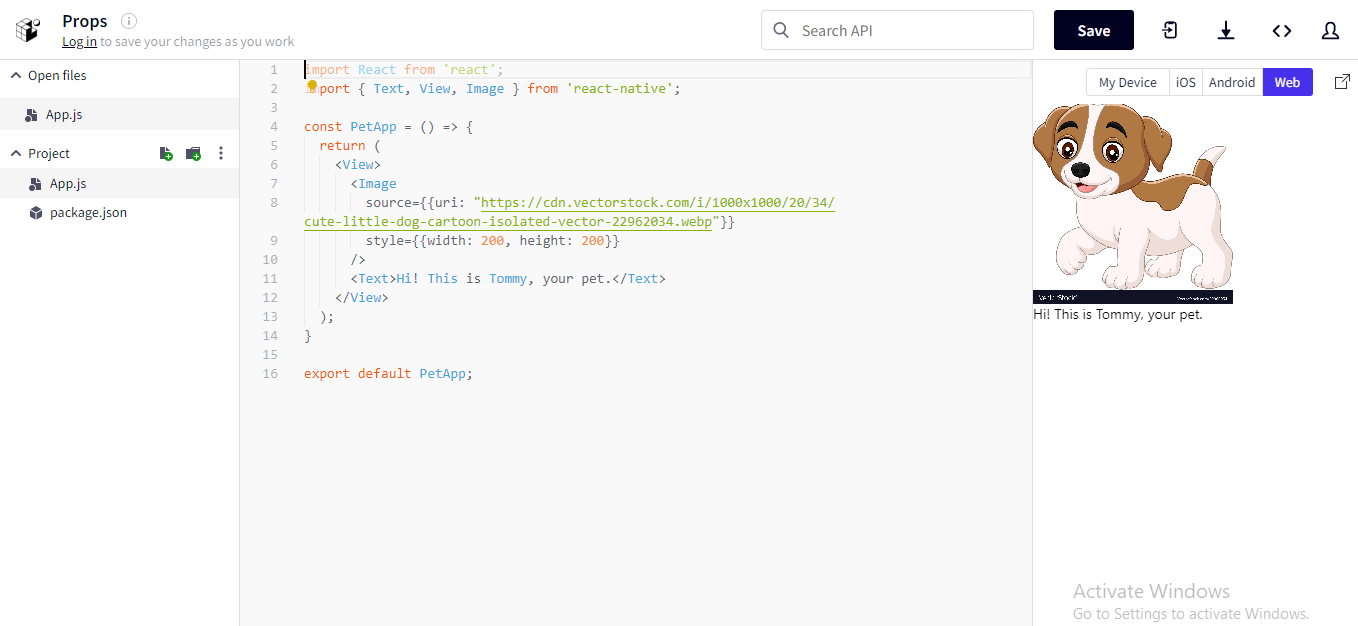The width and height of the screenshot is (1358, 626).
Task: Open embed code with the angle brackets icon
Action: pyautogui.click(x=1282, y=31)
